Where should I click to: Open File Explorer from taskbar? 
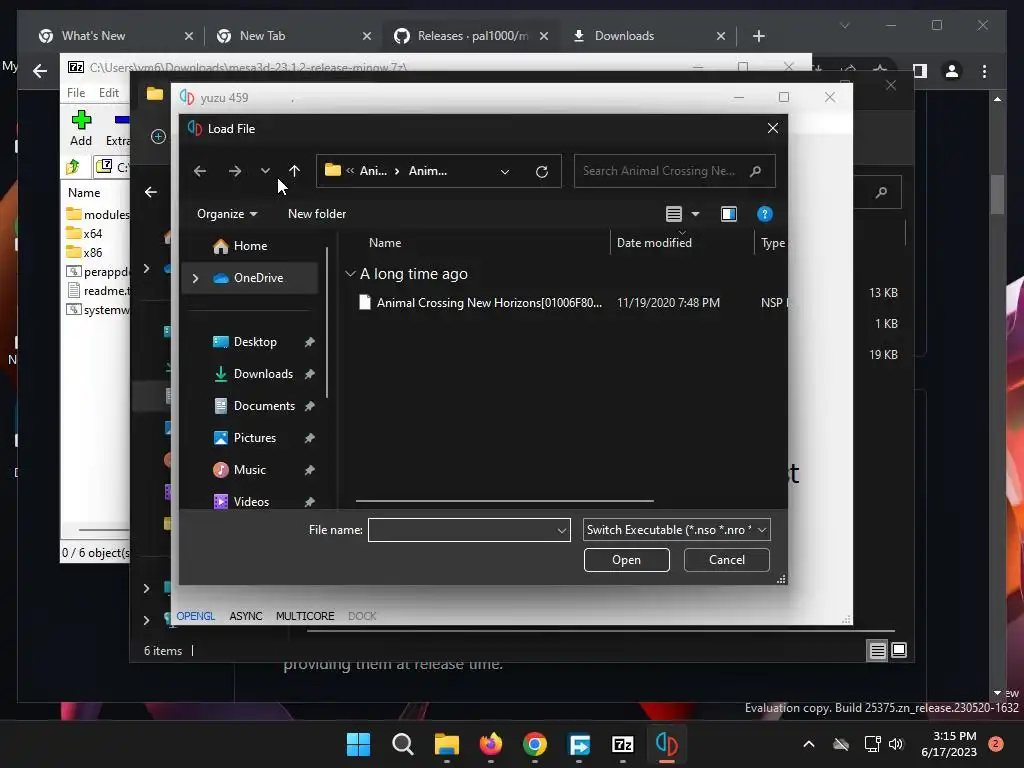(447, 744)
